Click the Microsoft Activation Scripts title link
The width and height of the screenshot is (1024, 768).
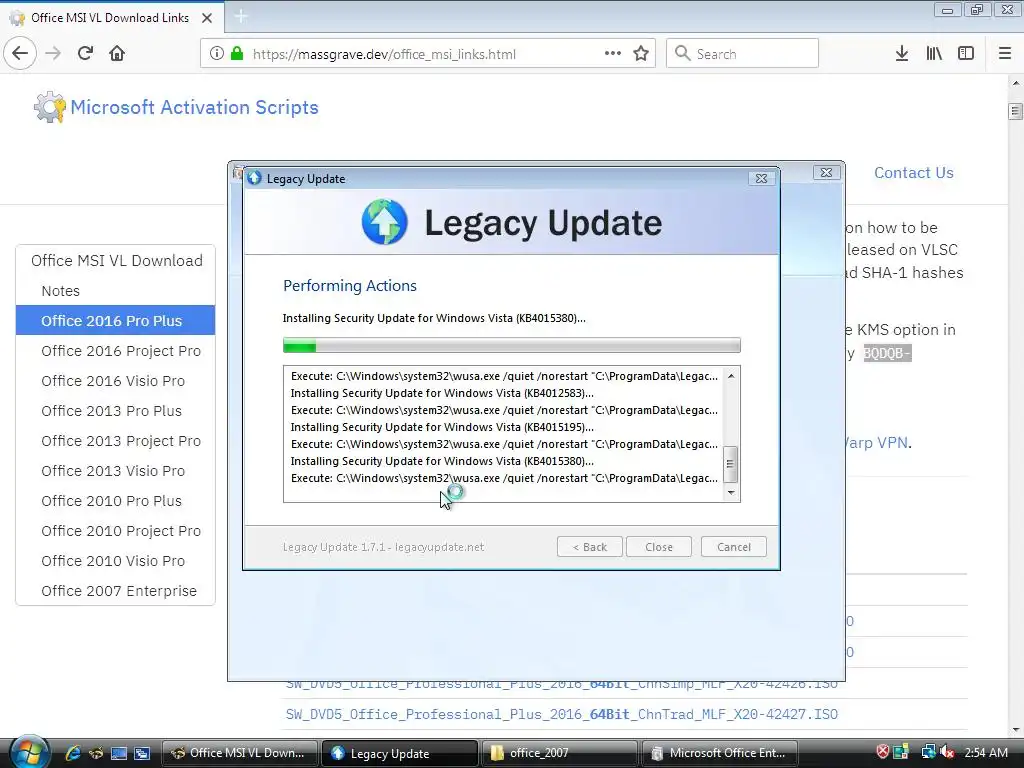195,107
